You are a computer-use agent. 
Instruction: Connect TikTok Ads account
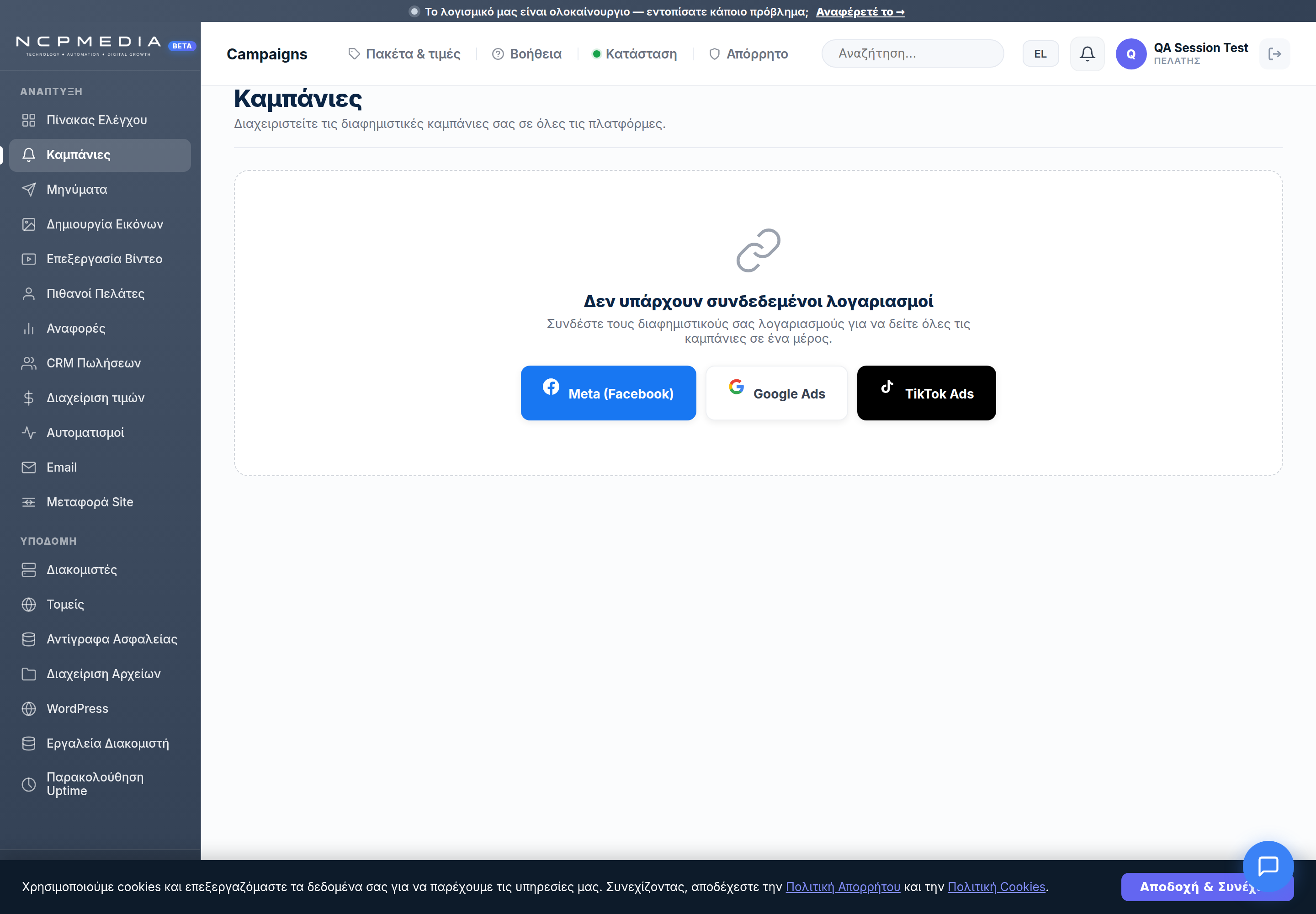coord(926,393)
